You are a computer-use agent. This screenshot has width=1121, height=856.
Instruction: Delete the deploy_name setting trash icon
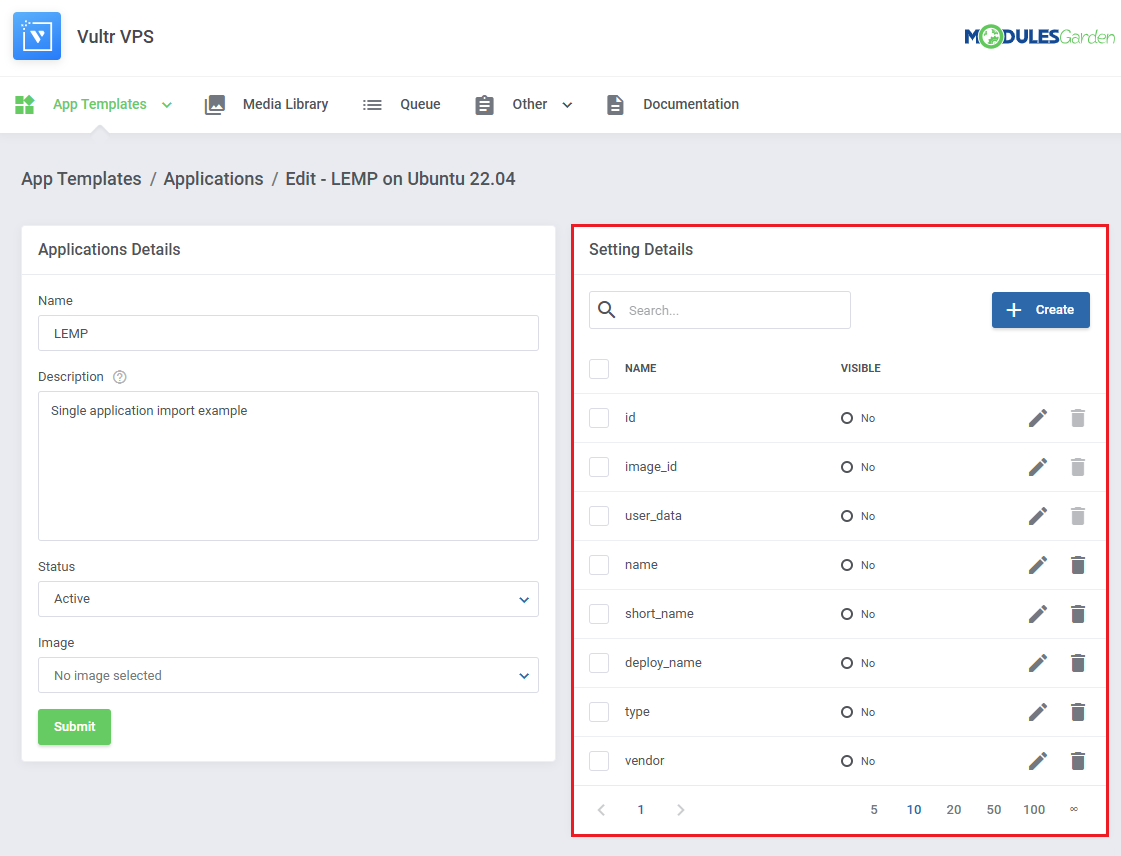tap(1078, 663)
